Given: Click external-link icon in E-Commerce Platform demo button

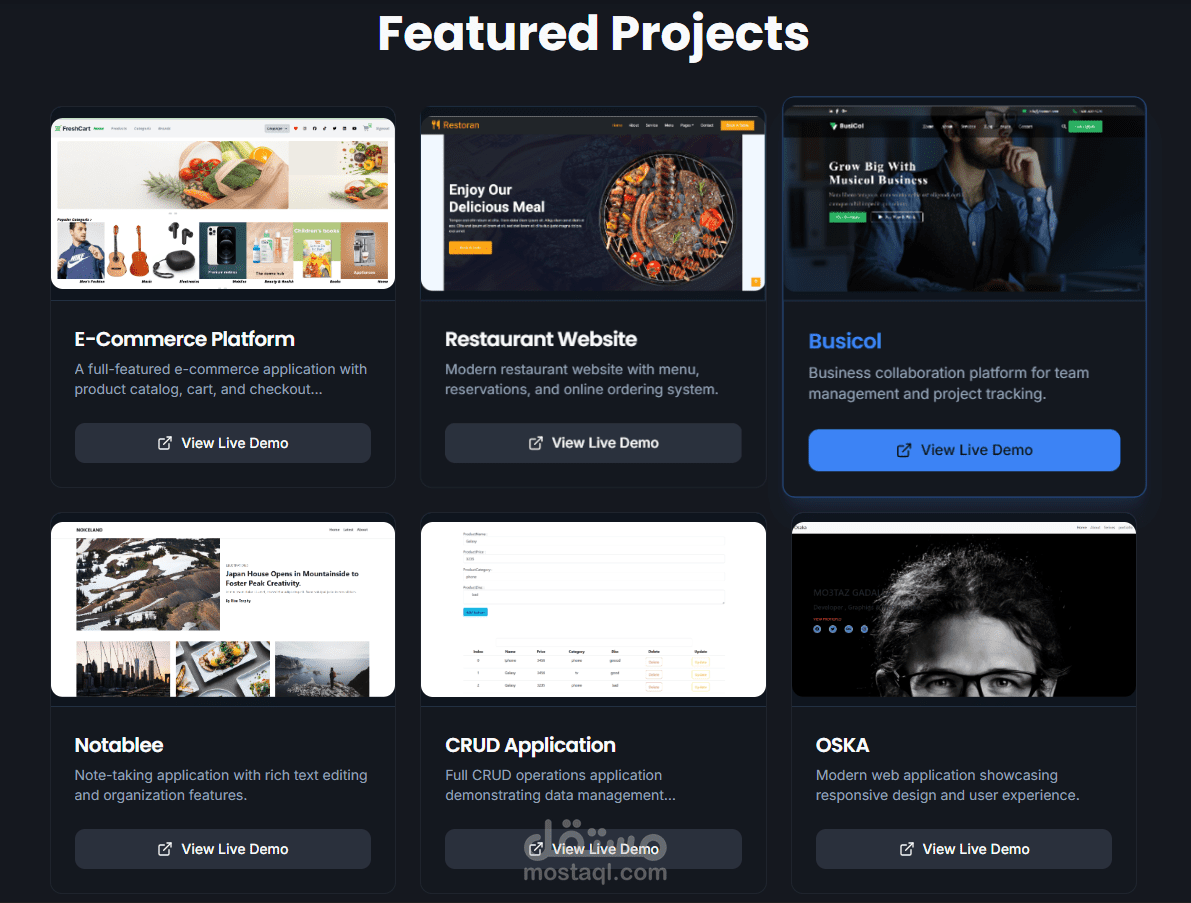Looking at the screenshot, I should click(x=164, y=443).
